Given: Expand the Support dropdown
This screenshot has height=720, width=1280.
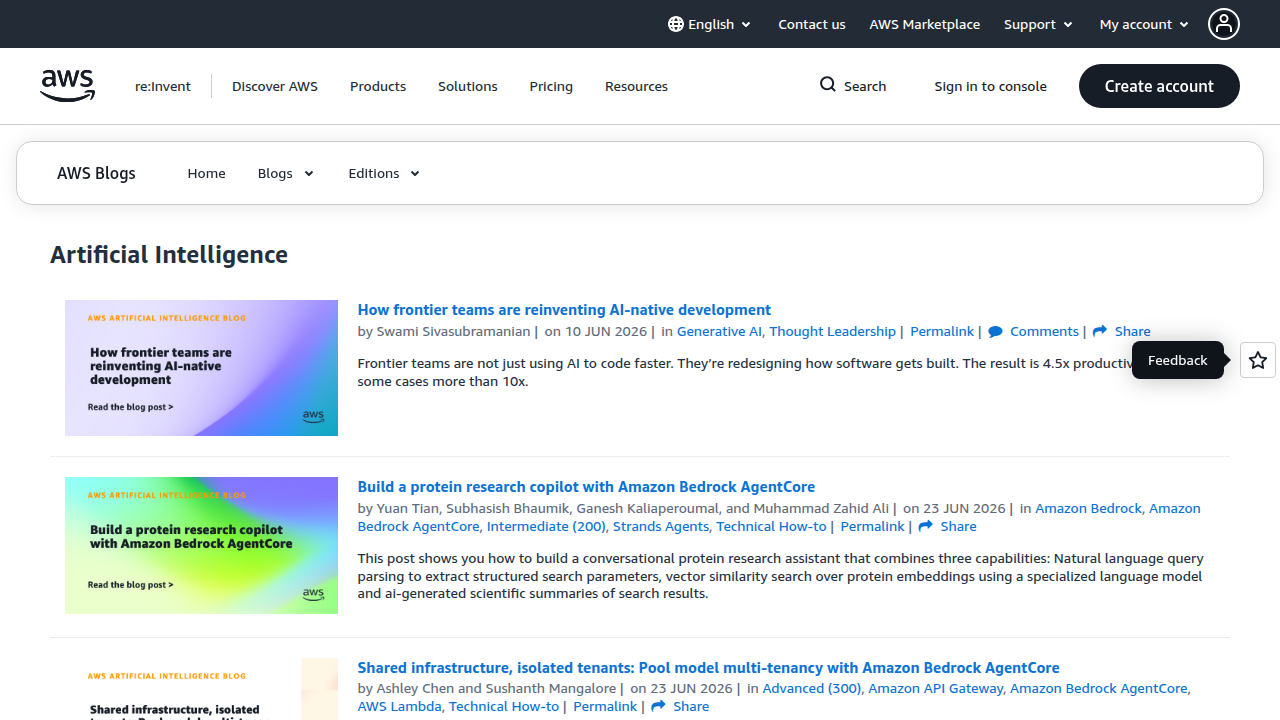Looking at the screenshot, I should point(1038,24).
